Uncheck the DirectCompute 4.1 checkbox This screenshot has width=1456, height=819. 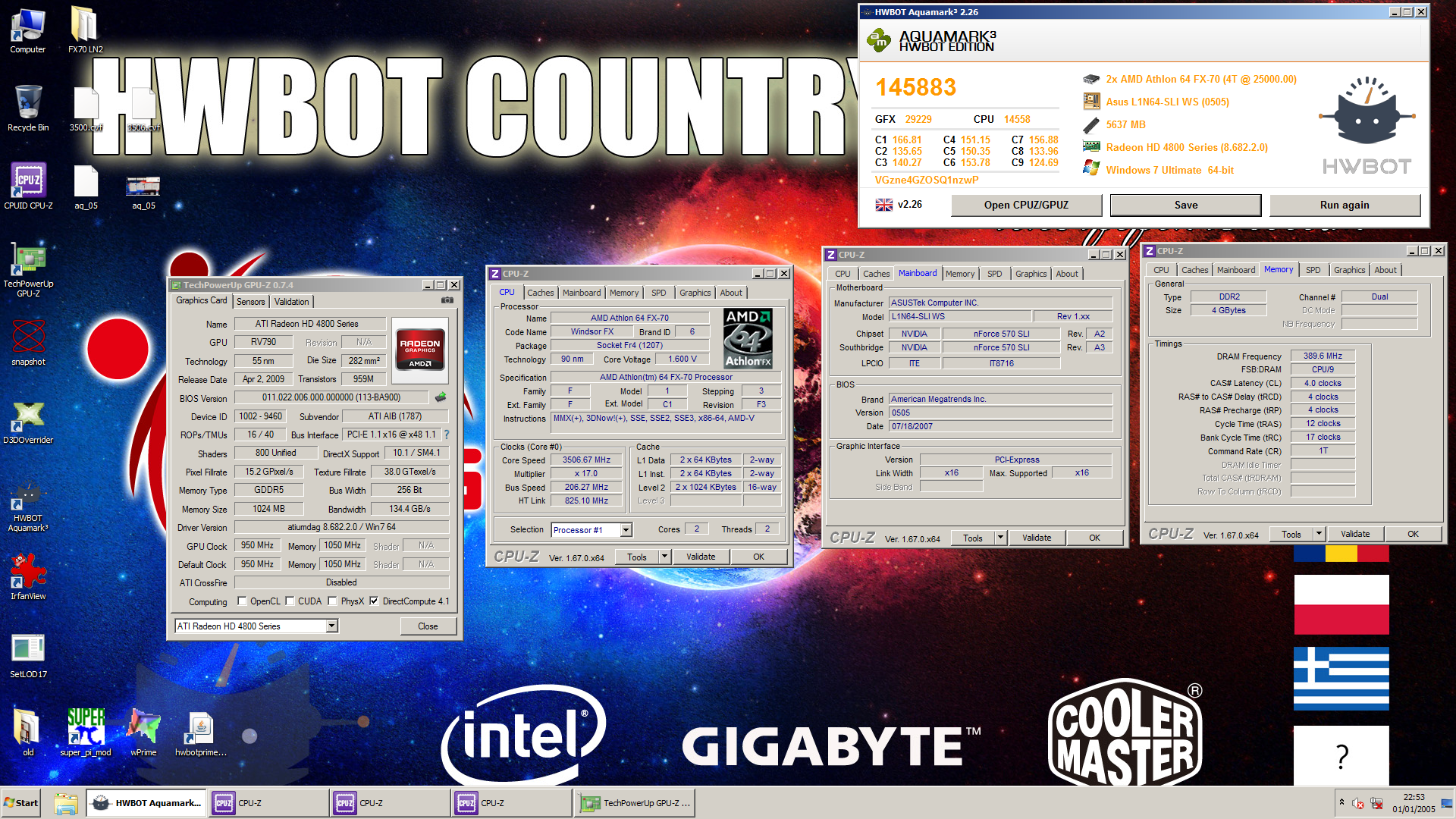click(x=374, y=601)
